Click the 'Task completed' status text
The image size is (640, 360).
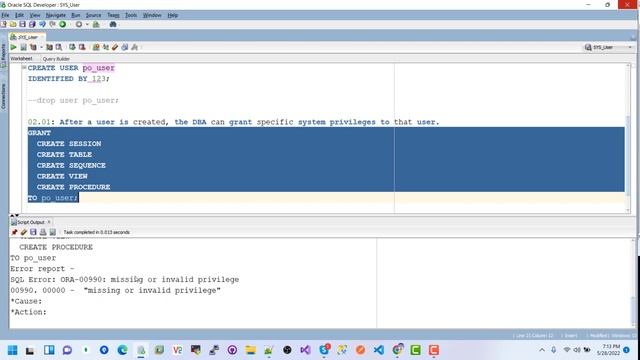point(96,232)
